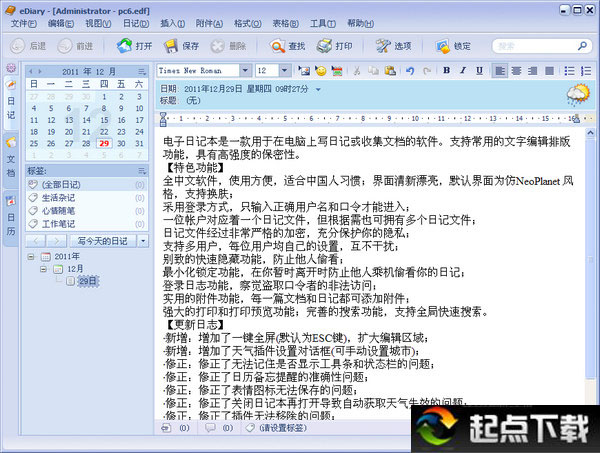The width and height of the screenshot is (600, 453).
Task: Go to the previous month in calendar
Action: click(31, 72)
